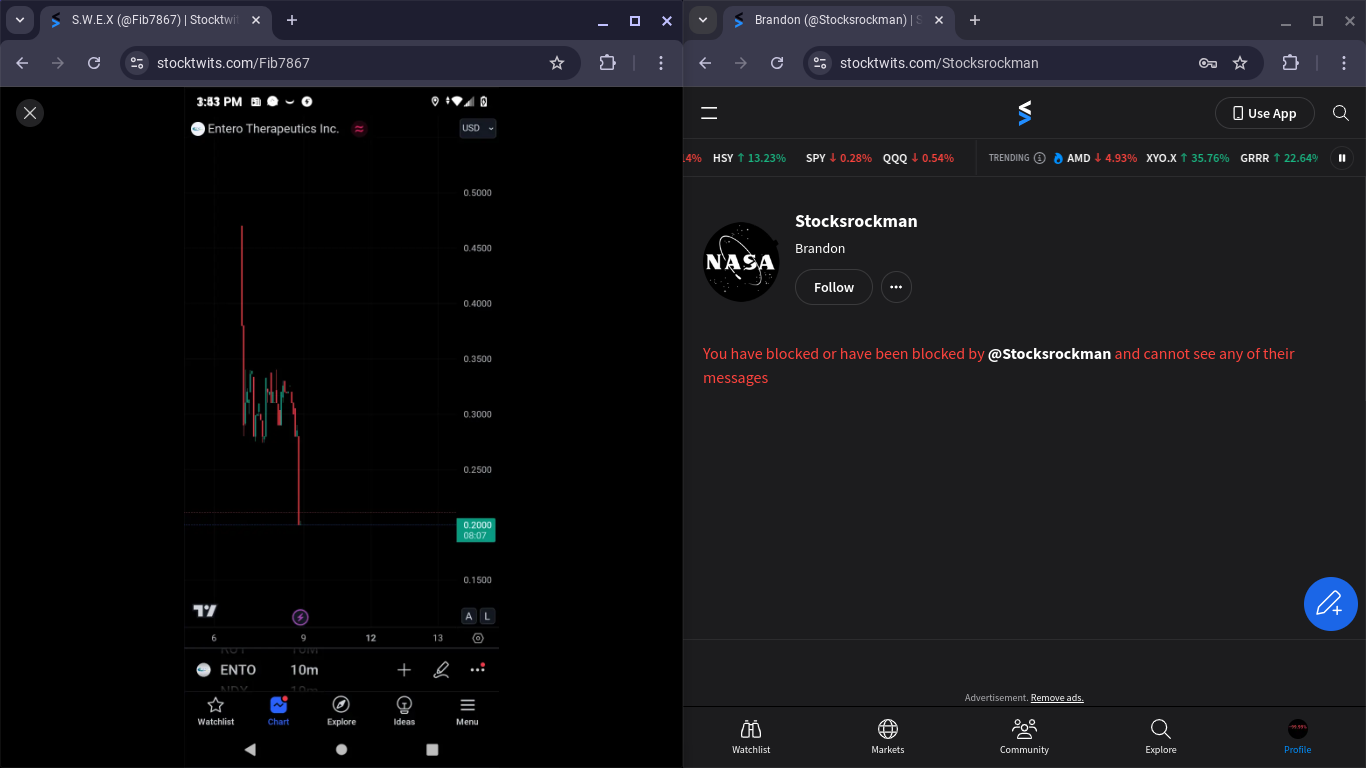Open the Profile tab
Viewport: 1366px width, 768px height.
click(1298, 737)
